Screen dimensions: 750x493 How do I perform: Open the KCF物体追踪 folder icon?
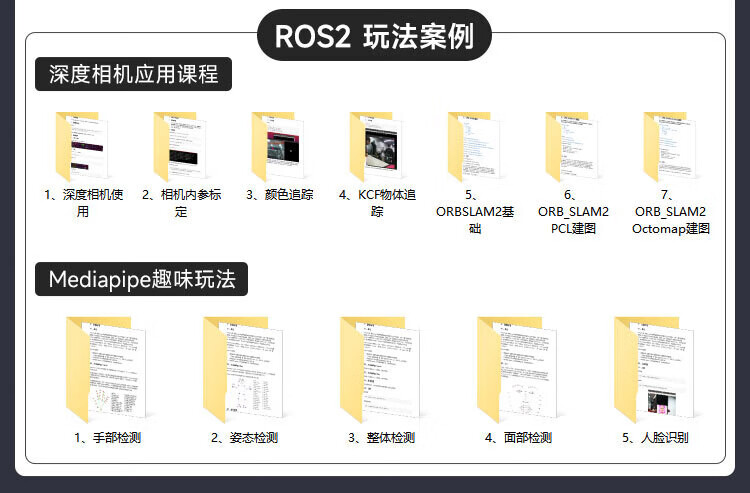pos(377,147)
